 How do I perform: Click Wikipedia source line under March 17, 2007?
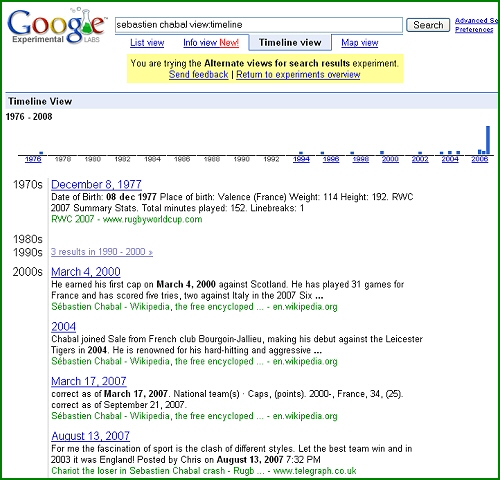[194, 416]
